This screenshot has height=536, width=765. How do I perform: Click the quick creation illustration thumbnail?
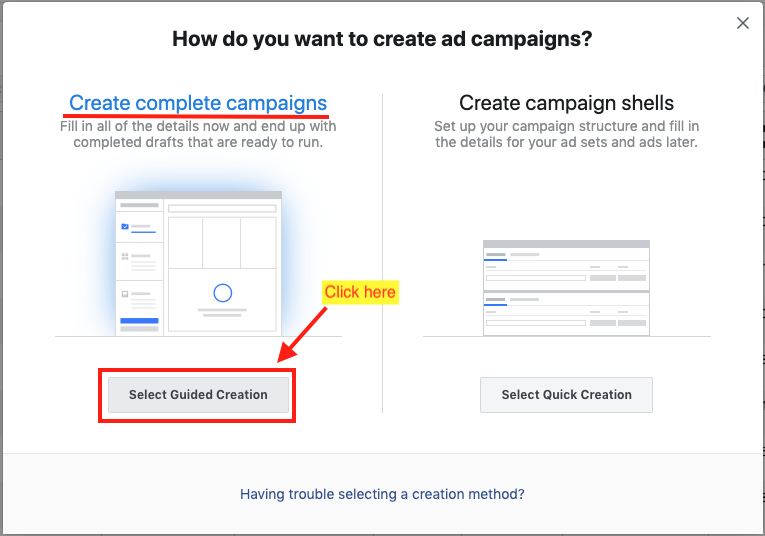(566, 287)
